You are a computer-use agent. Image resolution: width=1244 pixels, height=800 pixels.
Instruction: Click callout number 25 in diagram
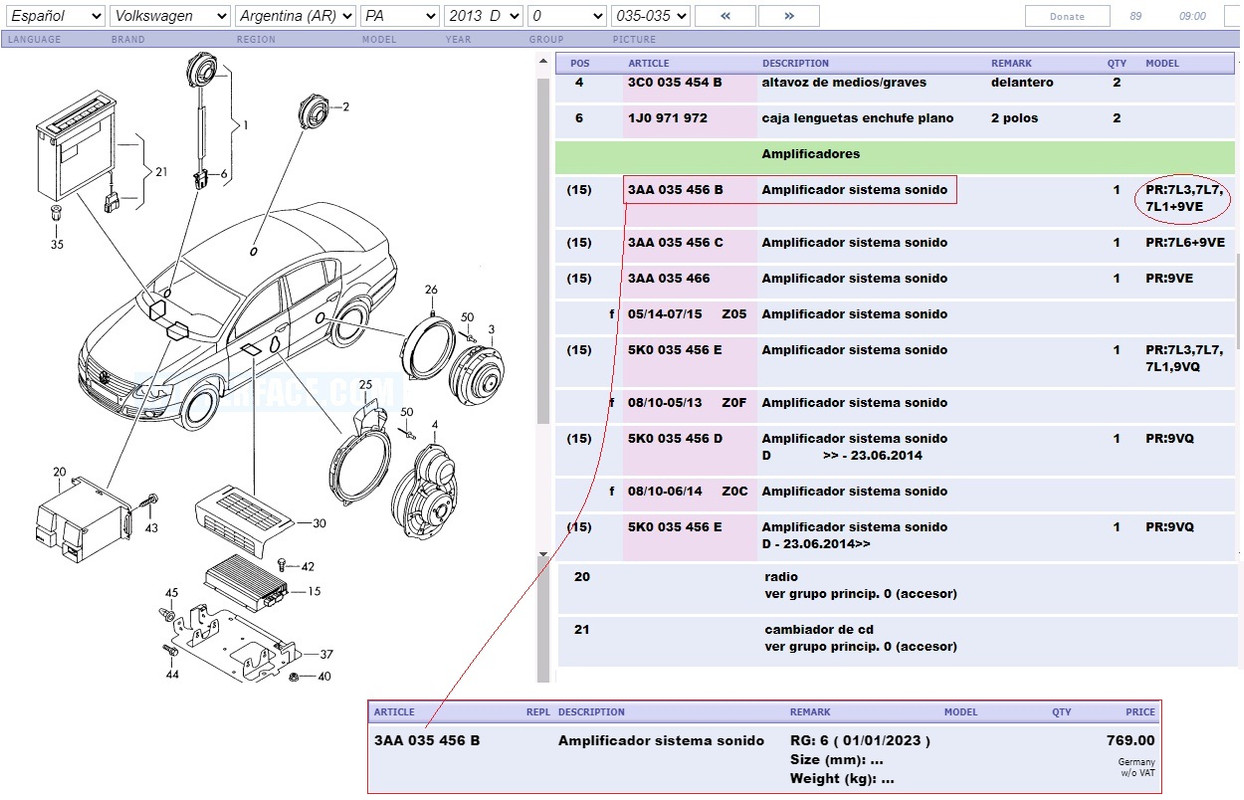coord(365,384)
